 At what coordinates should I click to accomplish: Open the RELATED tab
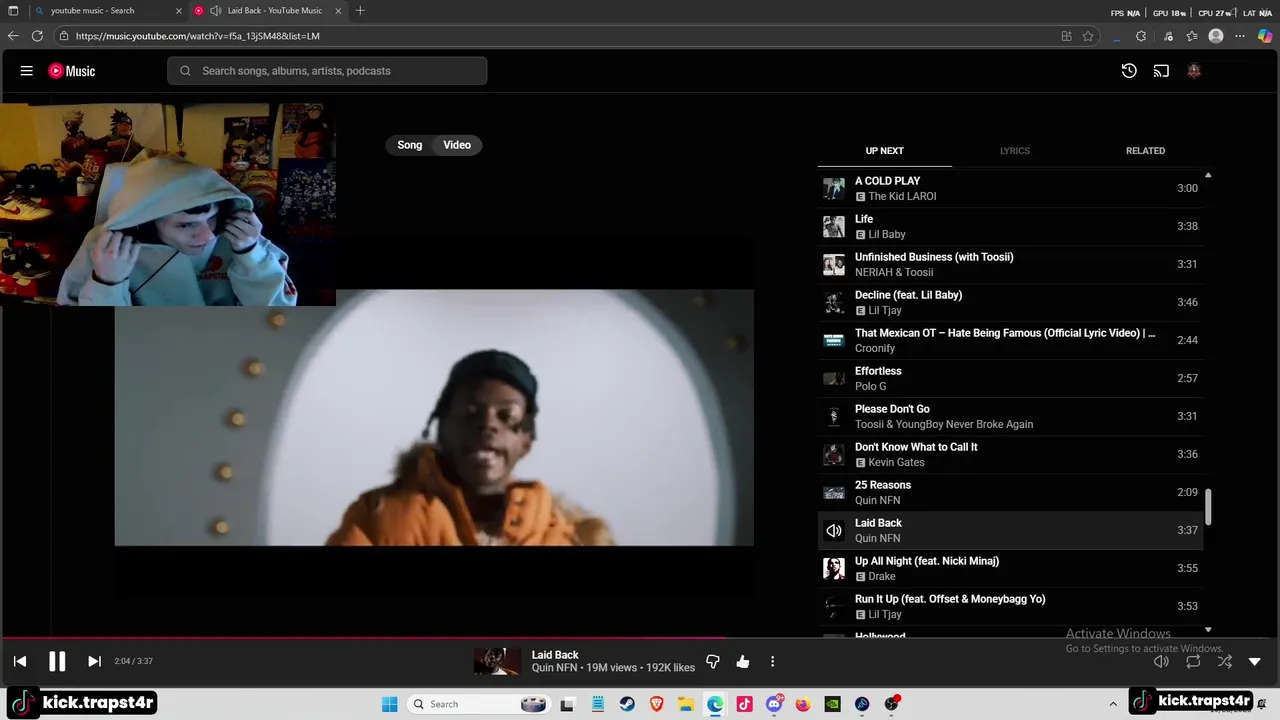click(1145, 151)
